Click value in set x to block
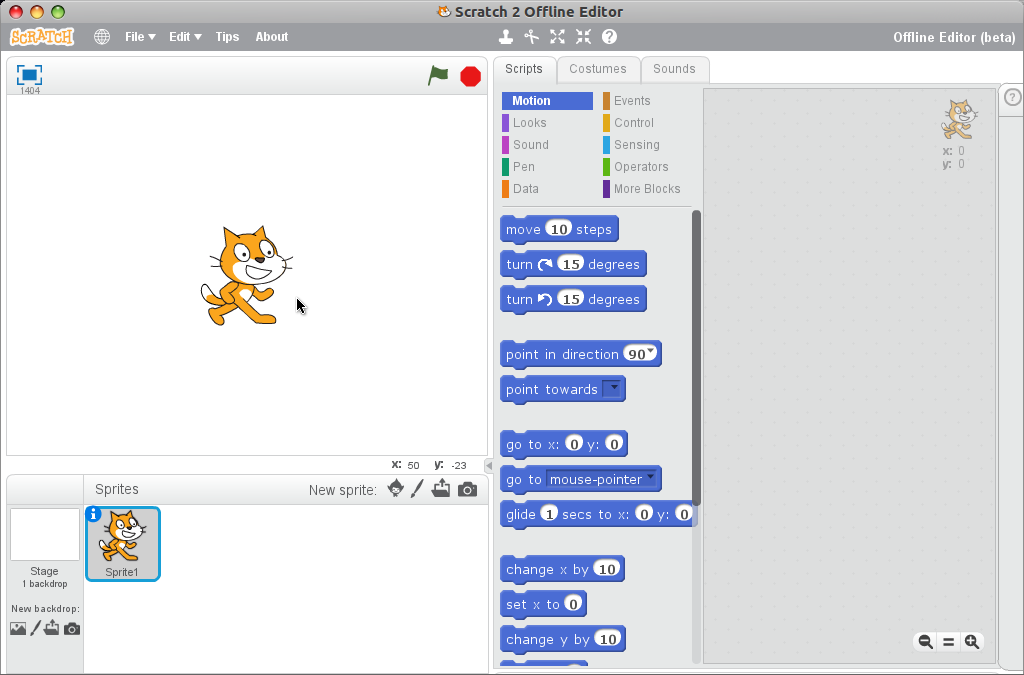The image size is (1024, 675). 573,604
